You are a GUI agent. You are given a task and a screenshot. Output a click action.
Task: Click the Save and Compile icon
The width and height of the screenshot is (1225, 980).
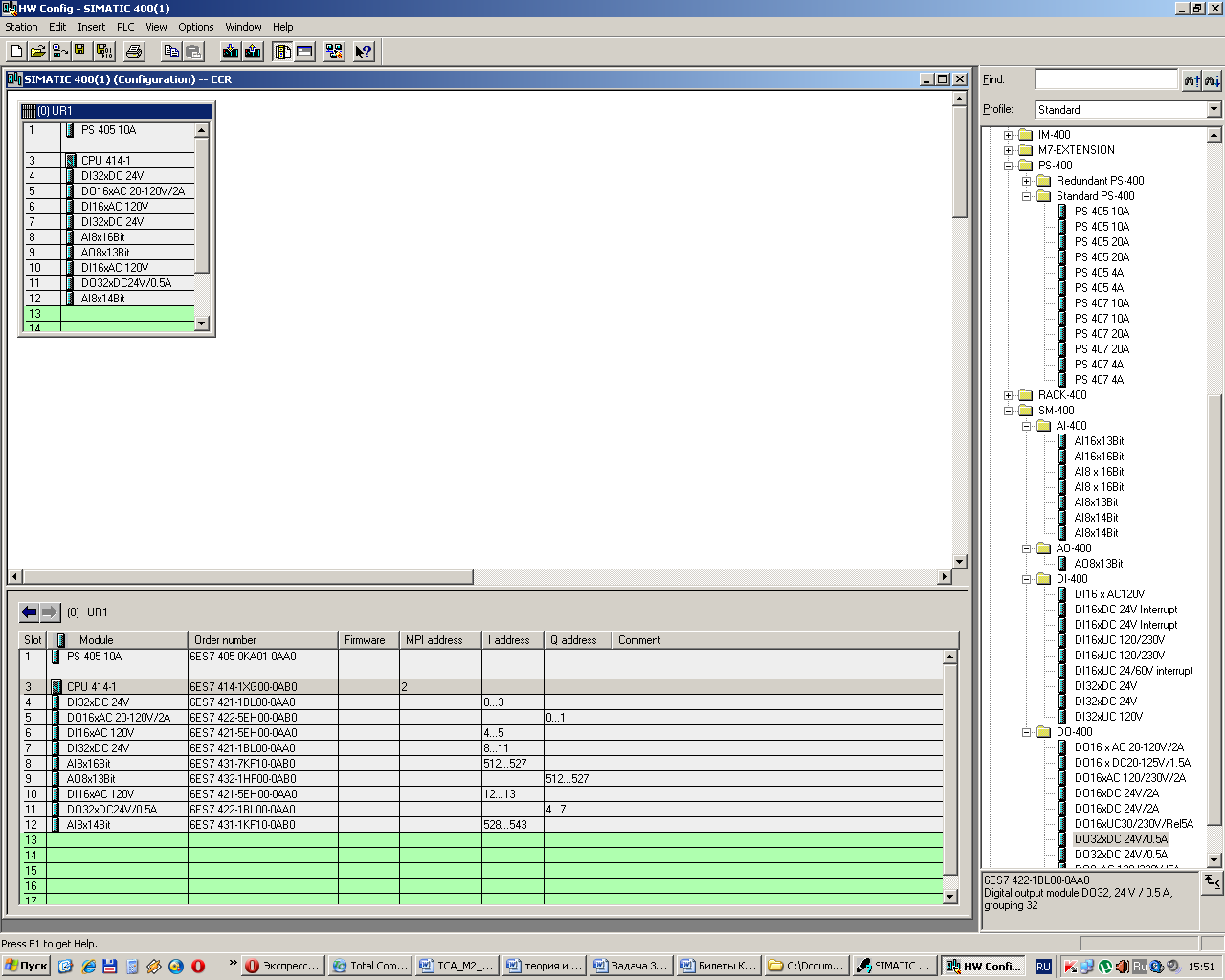[104, 52]
